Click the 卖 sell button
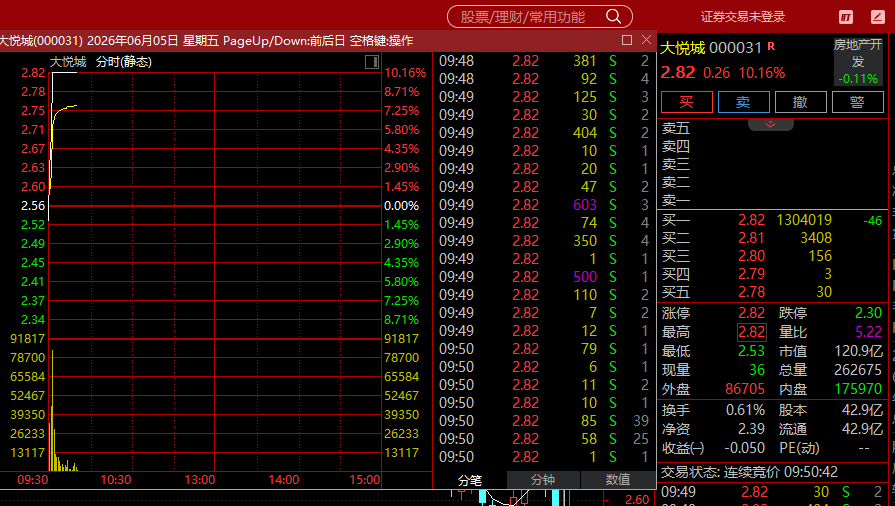 (x=743, y=102)
